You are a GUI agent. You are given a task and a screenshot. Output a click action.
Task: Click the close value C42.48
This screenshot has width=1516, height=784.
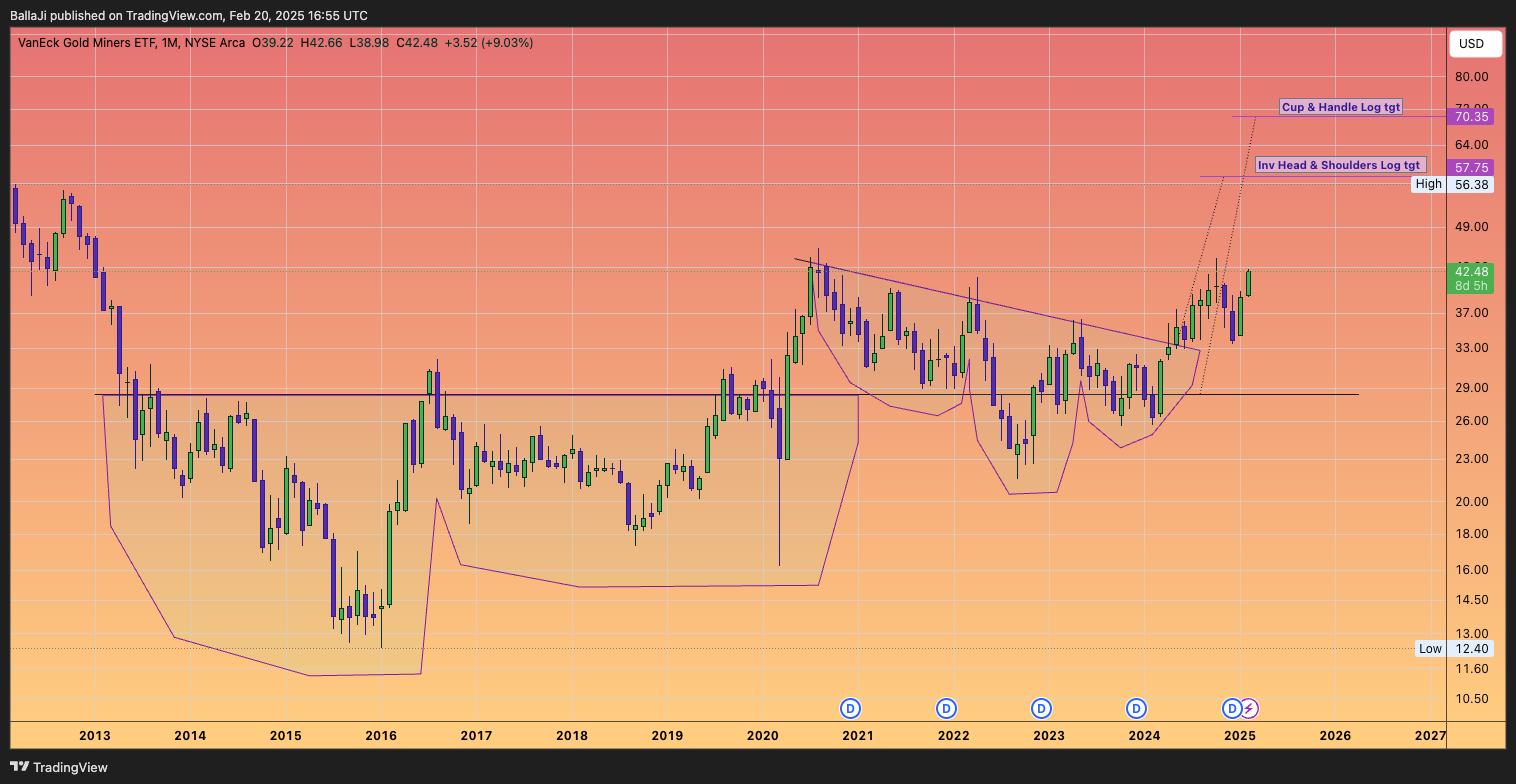417,43
